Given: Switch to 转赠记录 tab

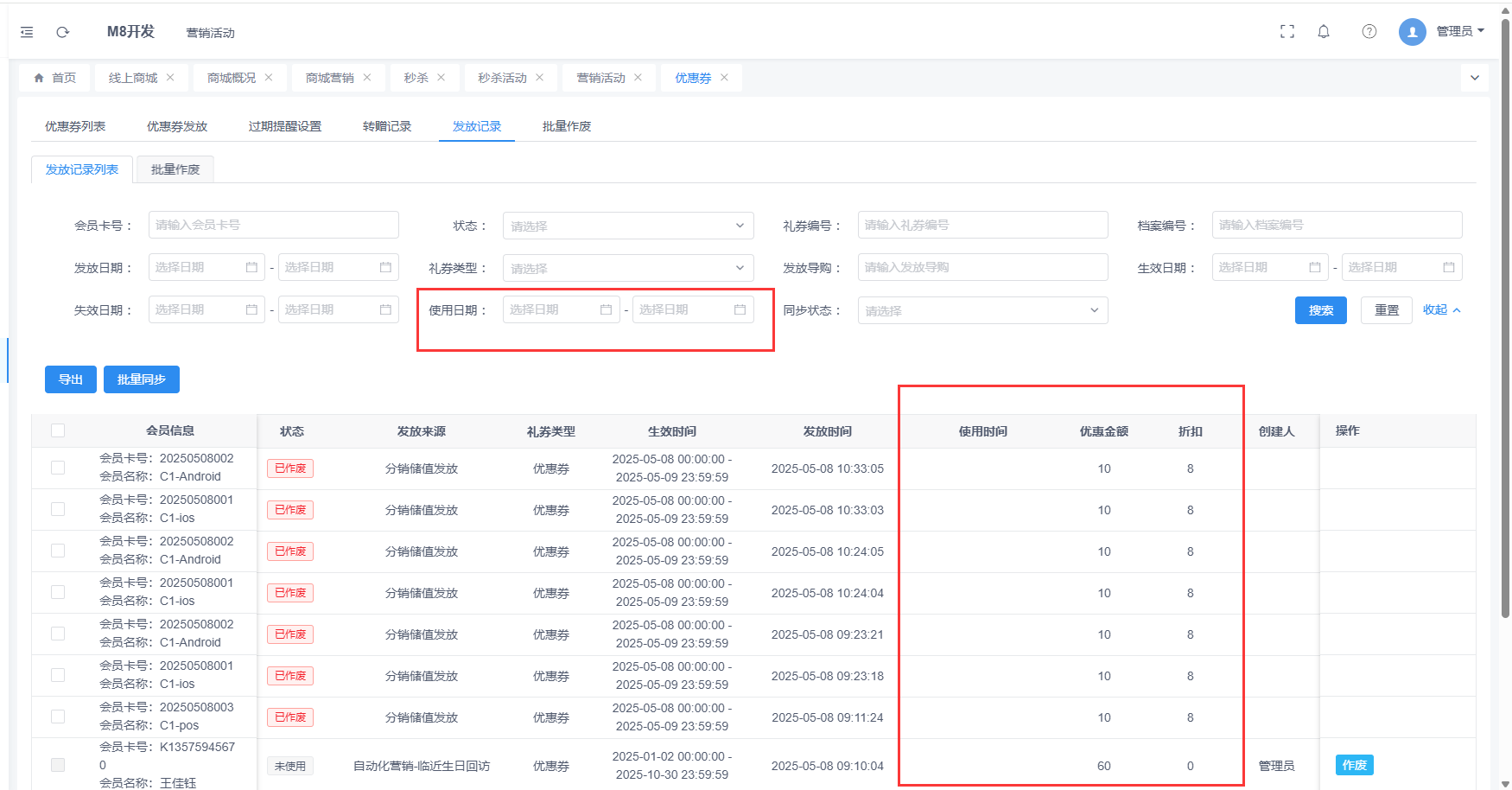Looking at the screenshot, I should (x=387, y=126).
